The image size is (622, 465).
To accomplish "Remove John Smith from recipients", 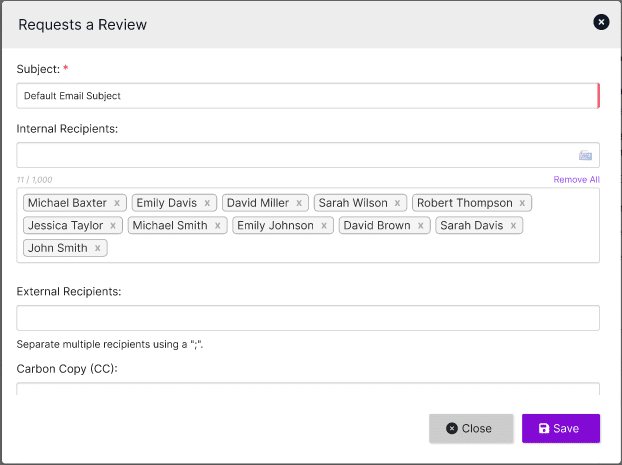I will click(x=97, y=249).
